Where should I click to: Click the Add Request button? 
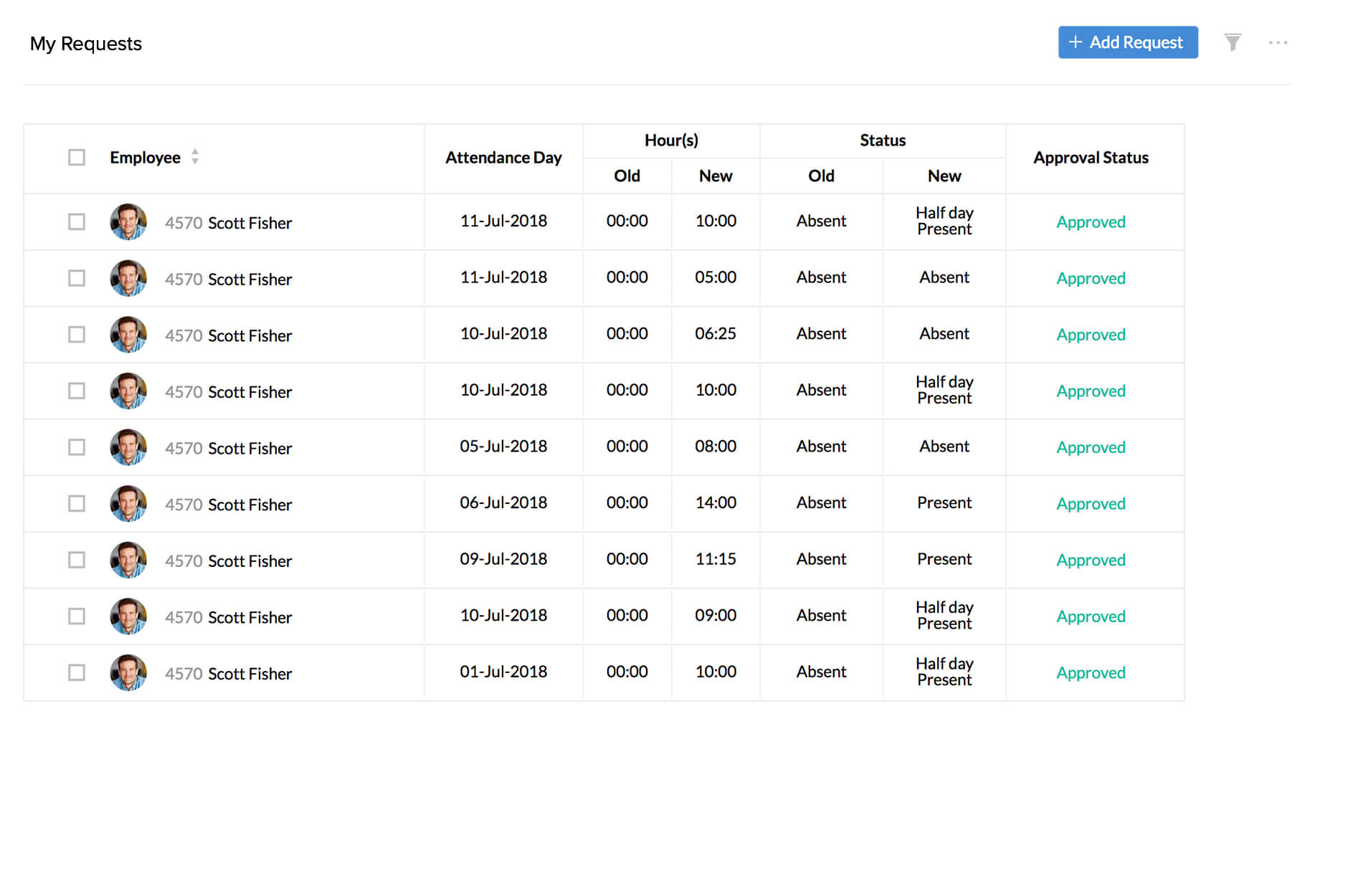coord(1128,42)
